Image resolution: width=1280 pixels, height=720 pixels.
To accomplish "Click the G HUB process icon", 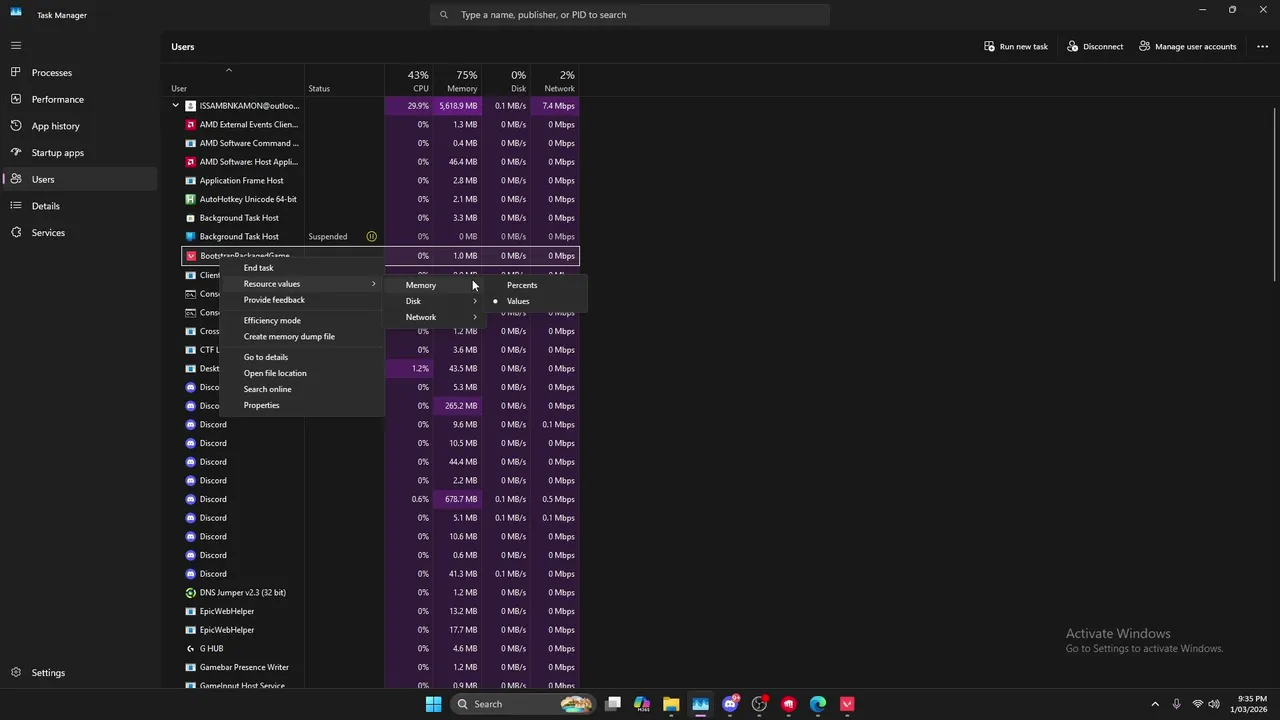I will (x=191, y=648).
